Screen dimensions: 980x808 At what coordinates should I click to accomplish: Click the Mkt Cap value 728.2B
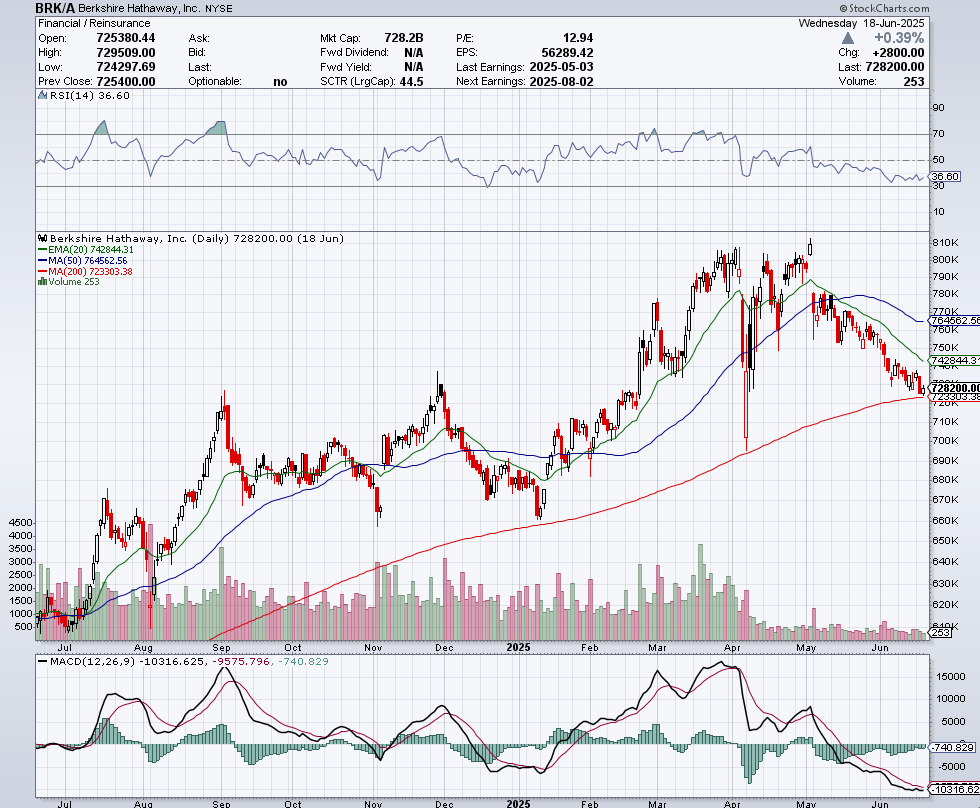[x=403, y=38]
